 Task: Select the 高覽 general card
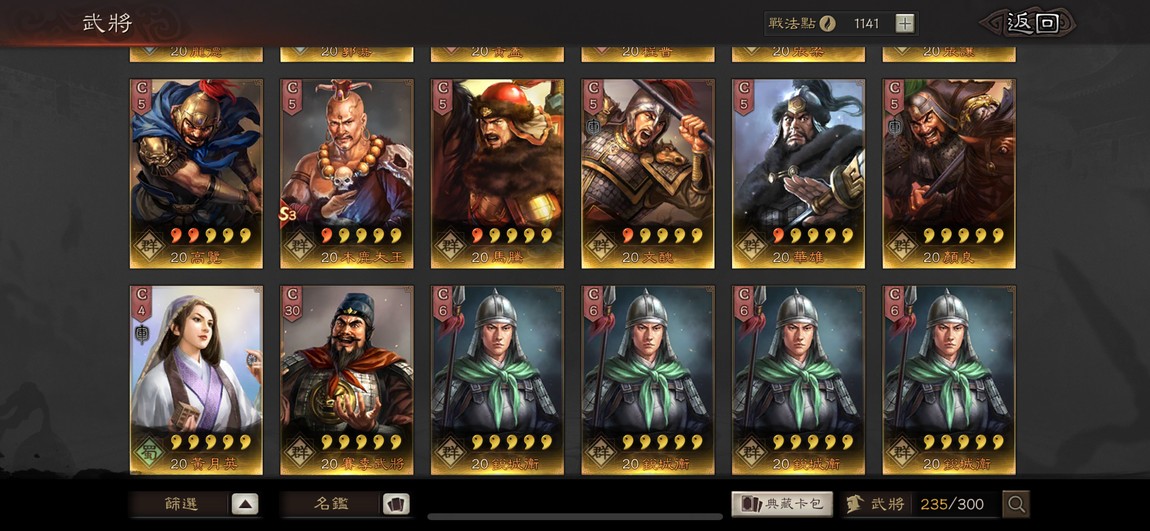pyautogui.click(x=196, y=173)
